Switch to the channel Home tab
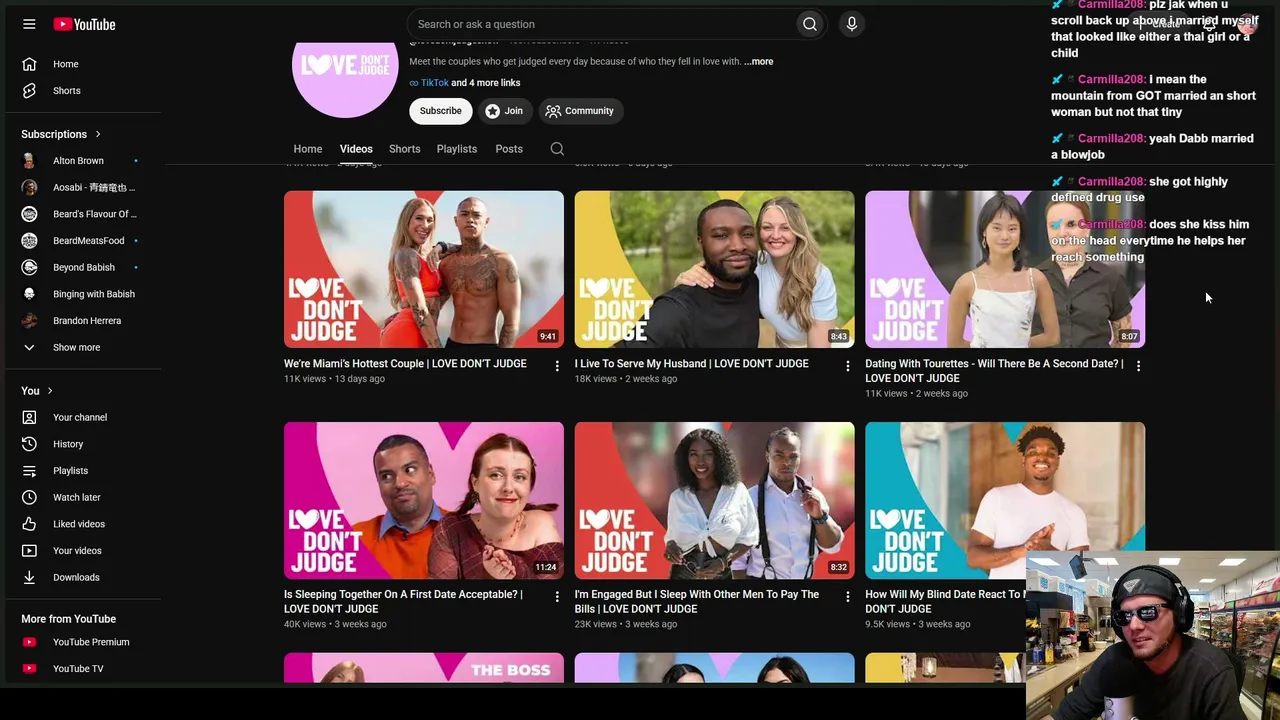The width and height of the screenshot is (1280, 720). point(308,149)
